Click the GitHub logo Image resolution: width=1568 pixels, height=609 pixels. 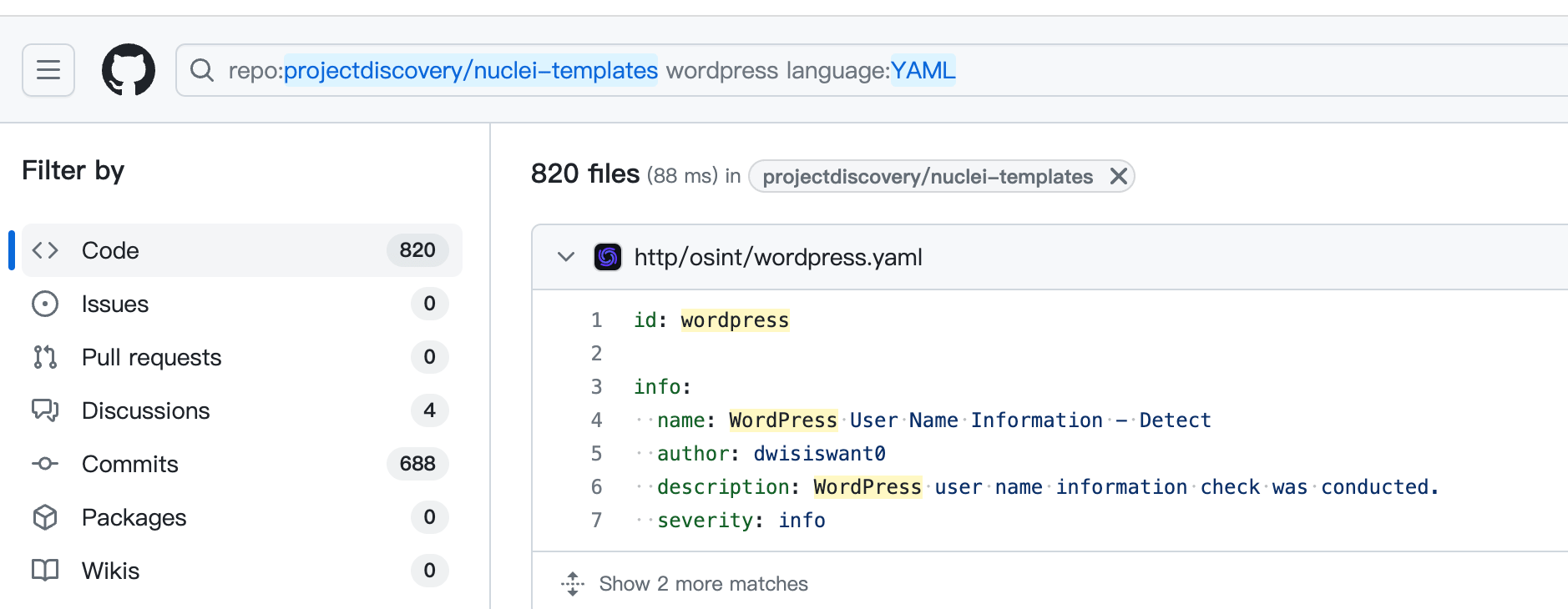pos(128,70)
